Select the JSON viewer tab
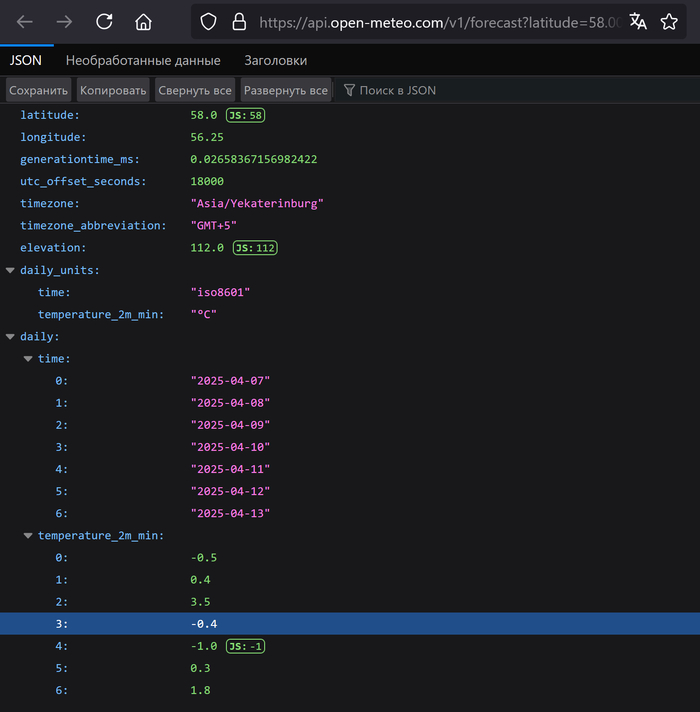Viewport: 700px width, 712px height. click(x=26, y=61)
